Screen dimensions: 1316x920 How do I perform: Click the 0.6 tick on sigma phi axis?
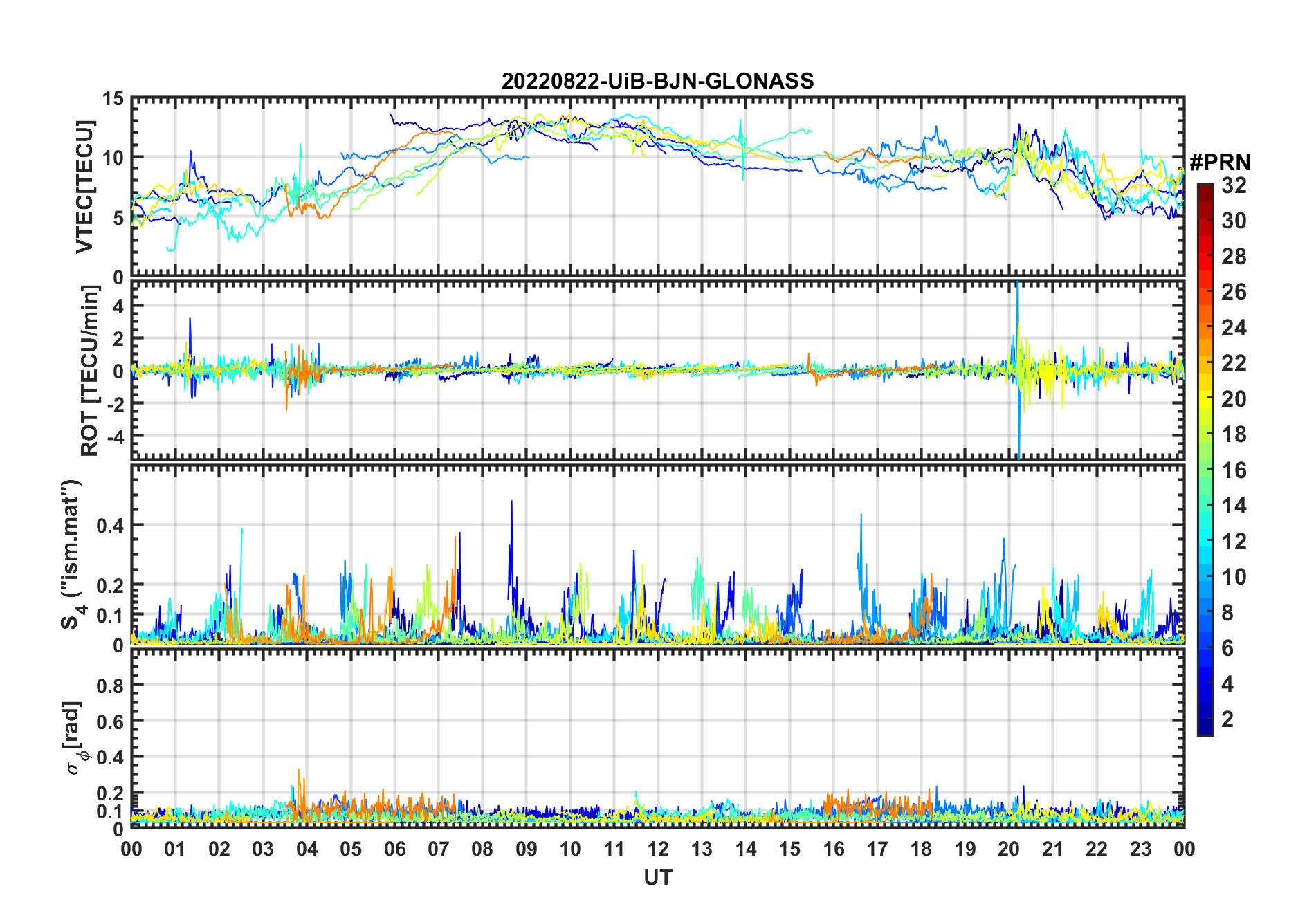pyautogui.click(x=110, y=721)
